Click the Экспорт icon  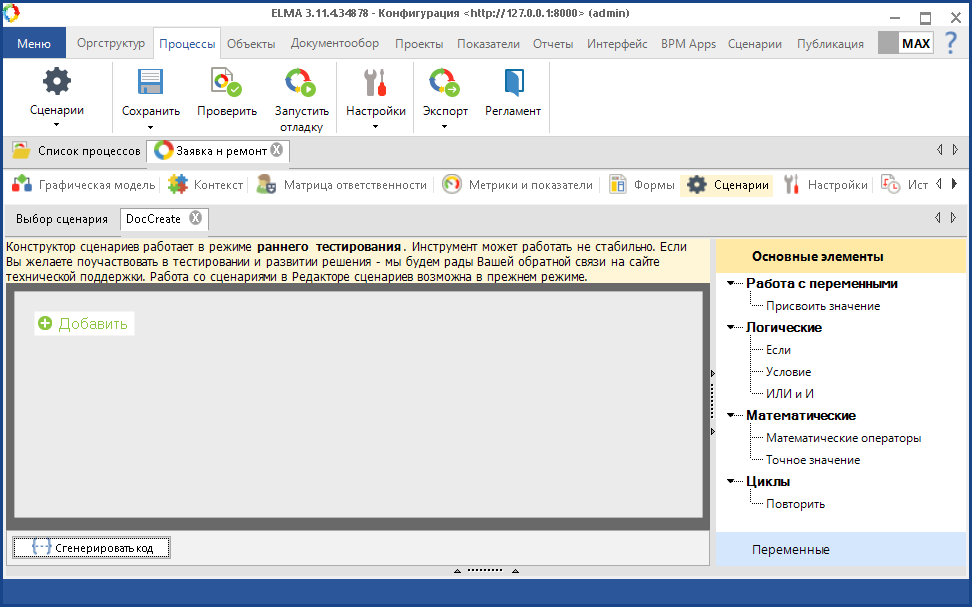(x=444, y=81)
